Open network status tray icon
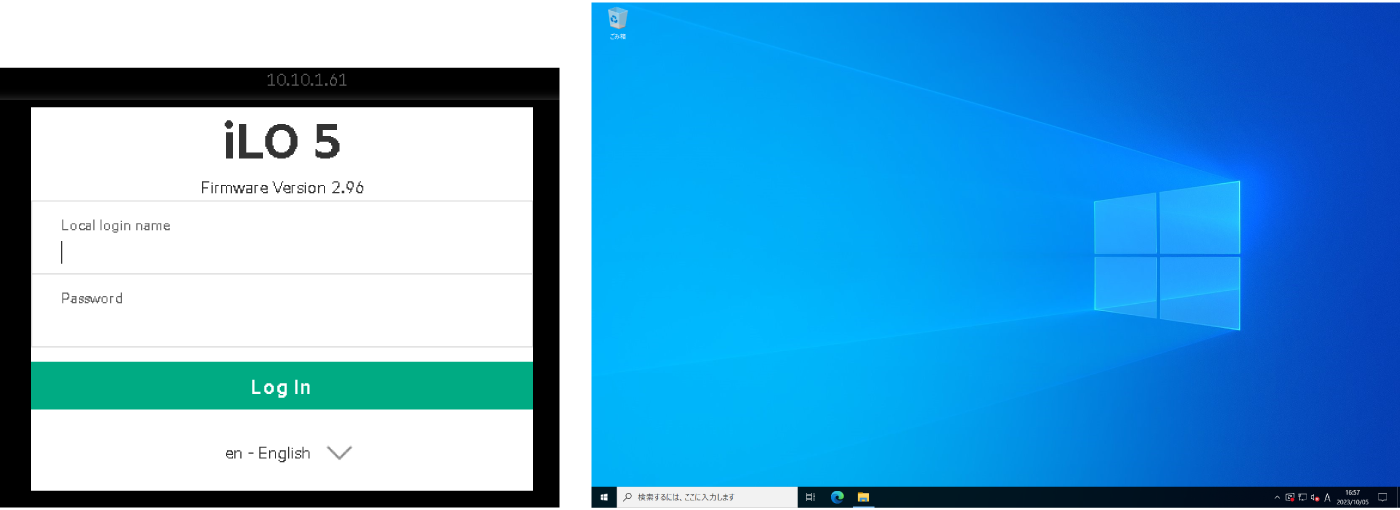 1303,497
